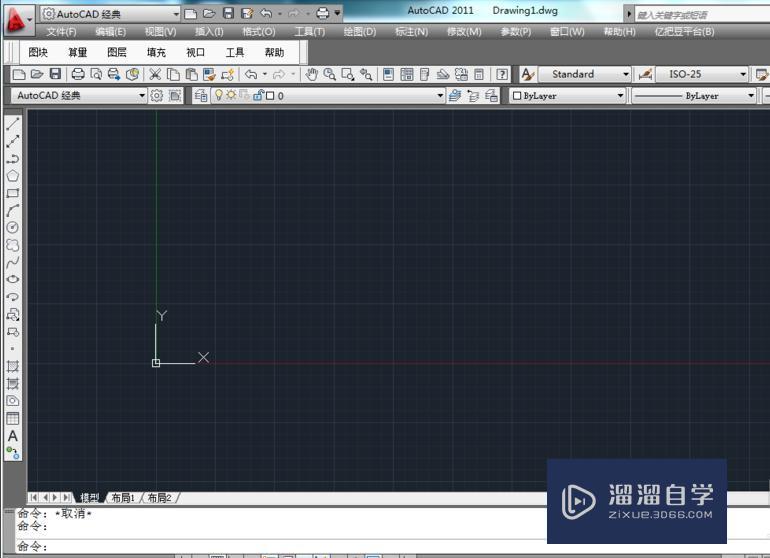Viewport: 770px width, 558px height.
Task: Select the Region tool
Action: point(13,401)
